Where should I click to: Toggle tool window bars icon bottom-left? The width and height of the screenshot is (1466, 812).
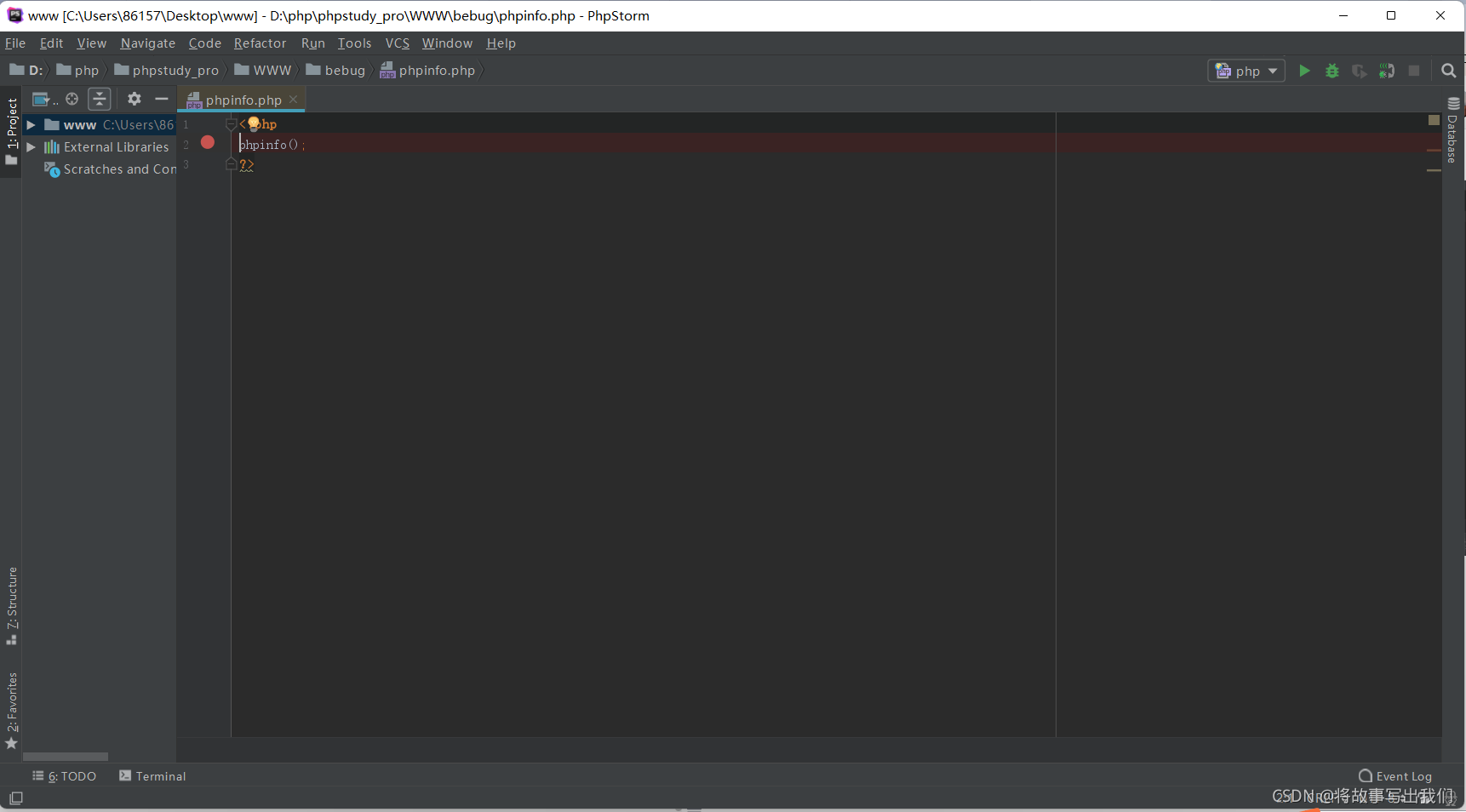point(16,798)
